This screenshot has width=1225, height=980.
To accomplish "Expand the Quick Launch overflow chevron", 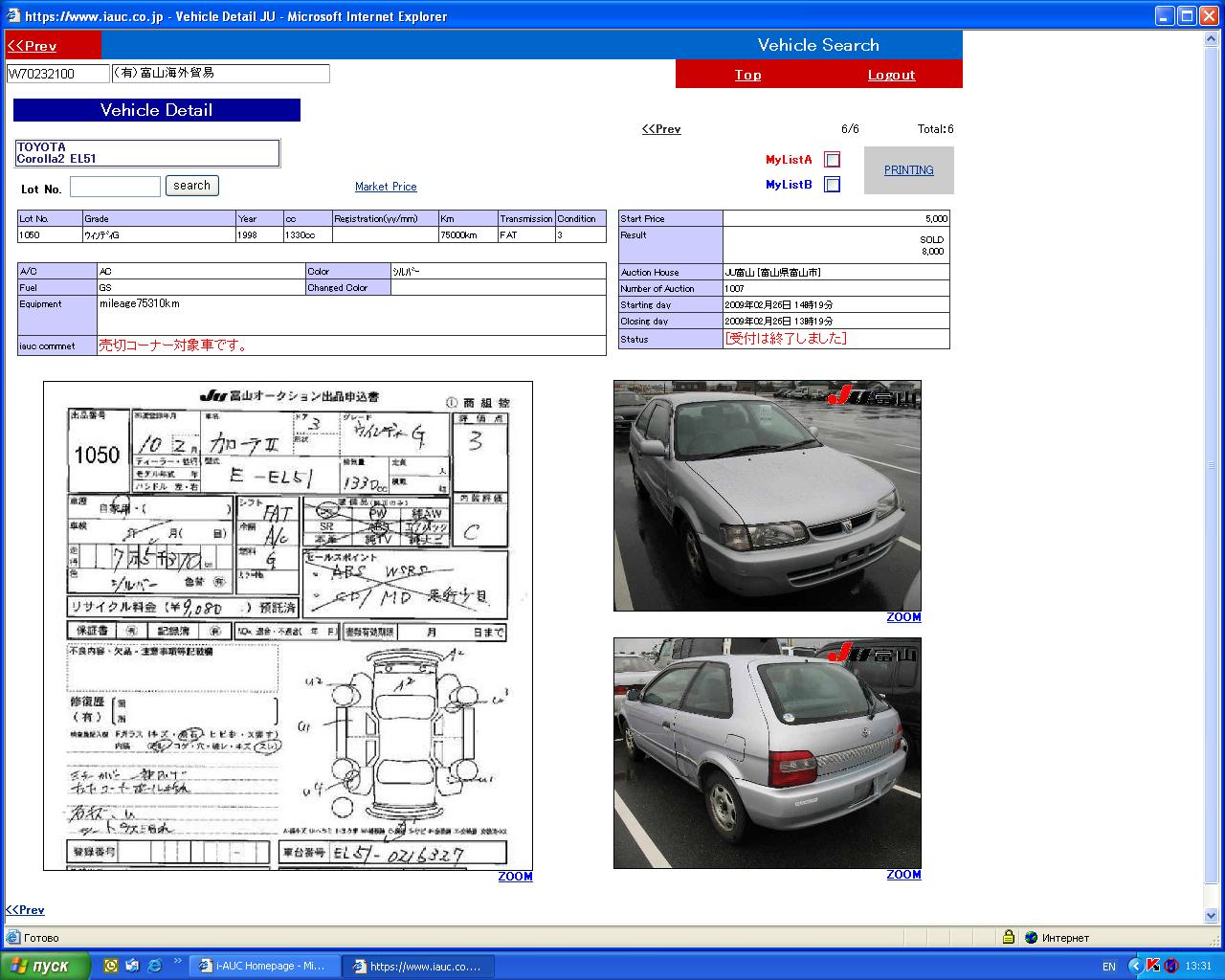I will (177, 961).
